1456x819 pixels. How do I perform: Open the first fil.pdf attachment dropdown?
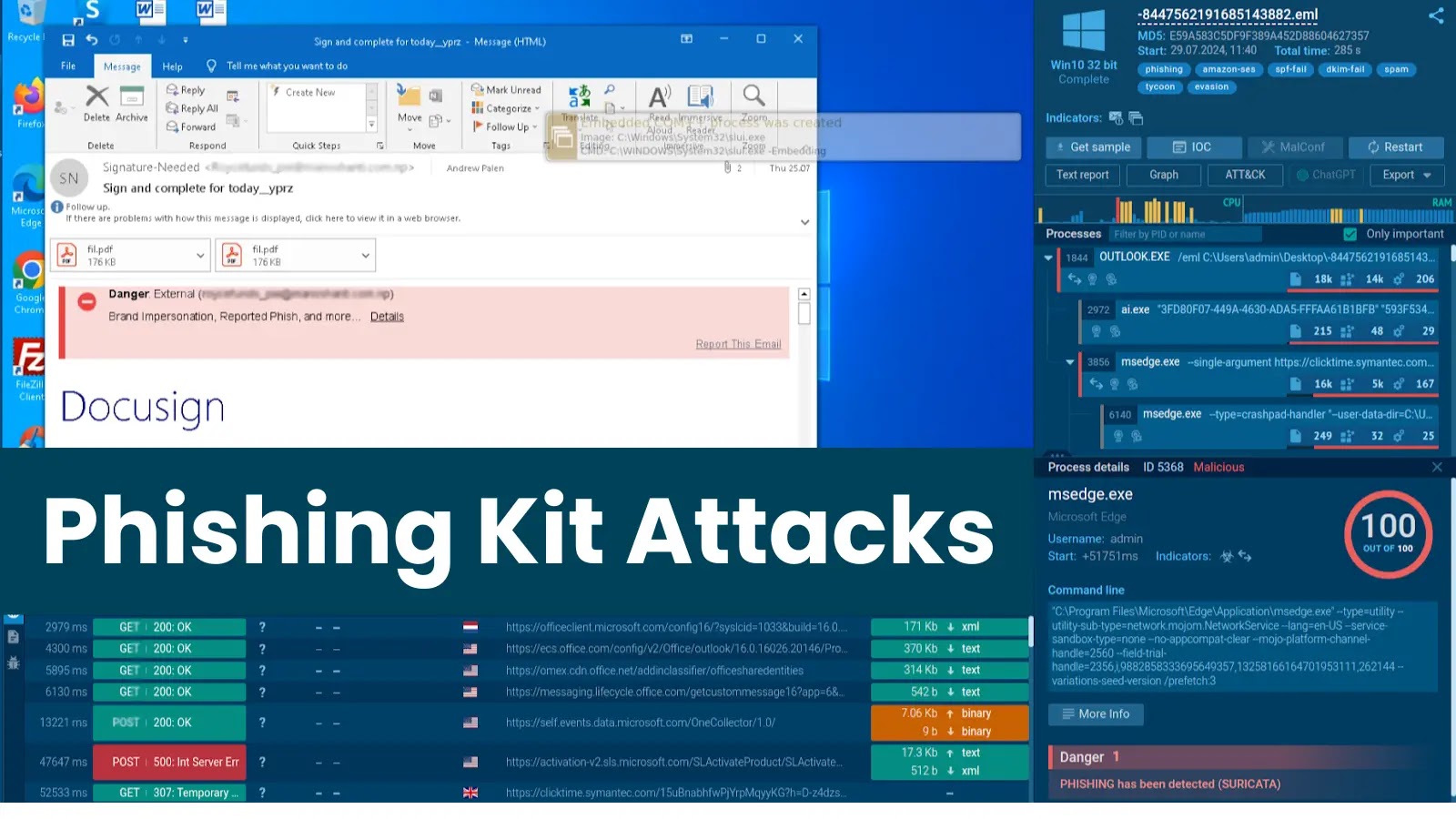tap(200, 256)
